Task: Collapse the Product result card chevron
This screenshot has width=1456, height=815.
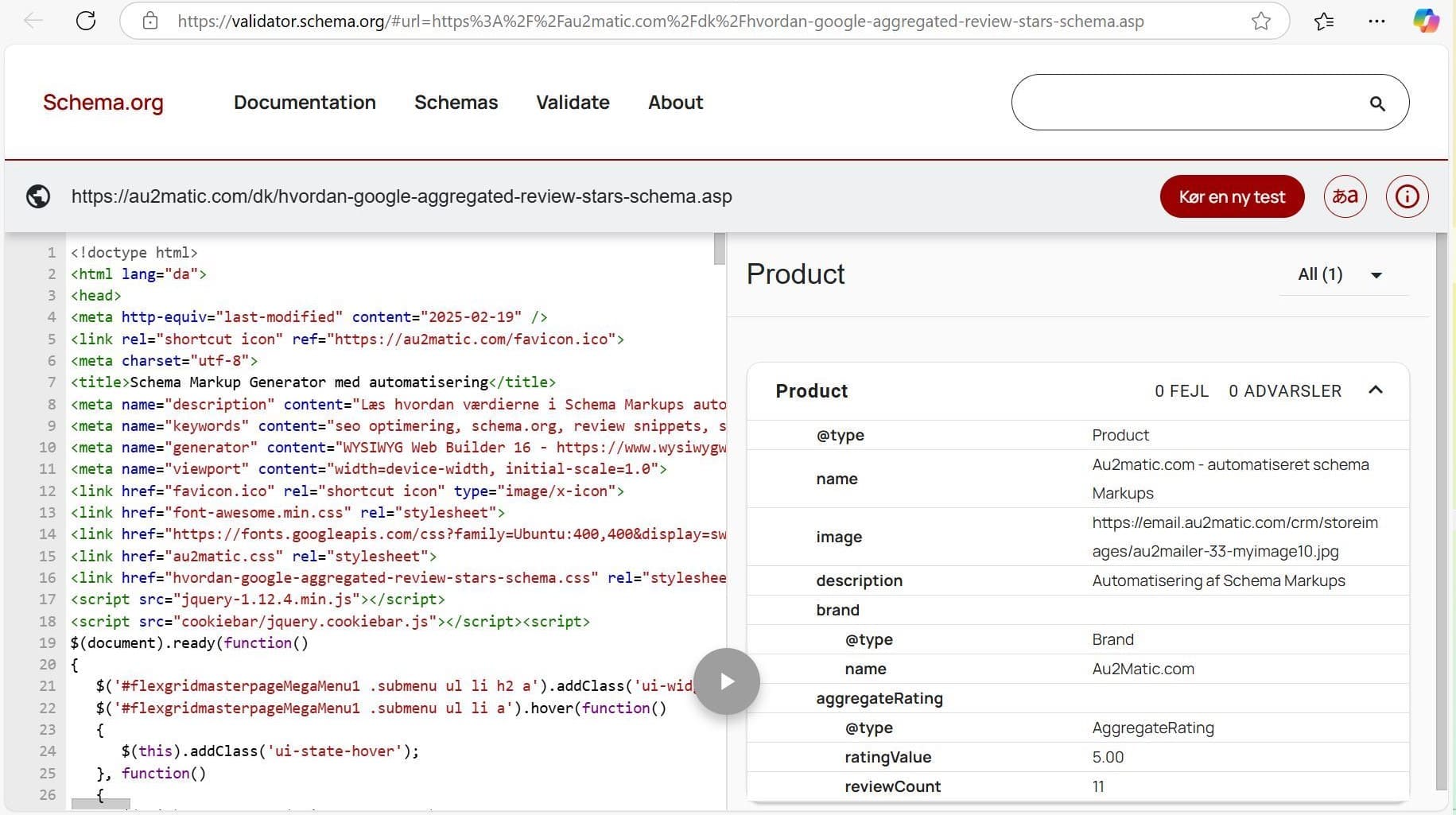Action: [1376, 390]
